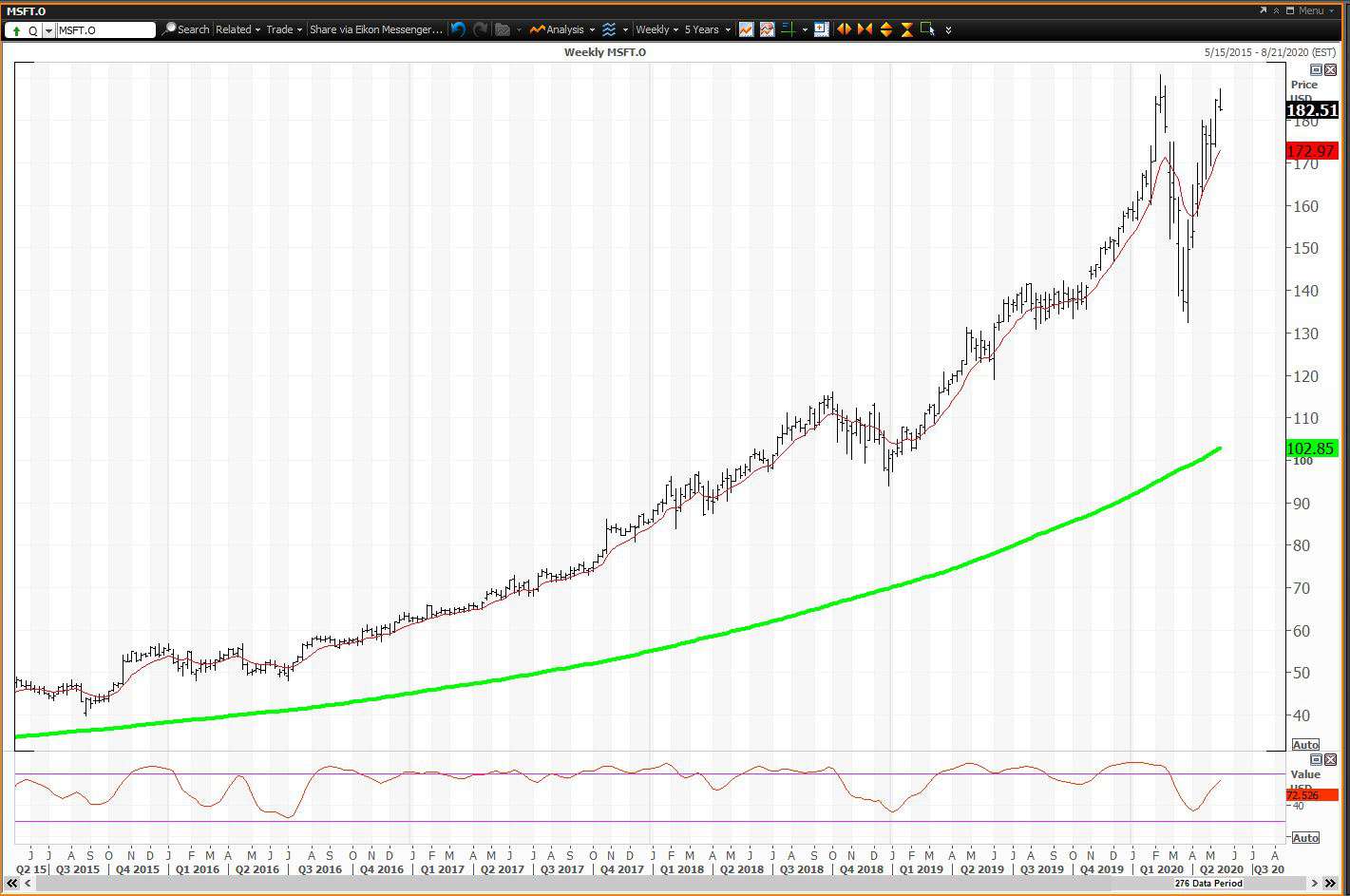1350x896 pixels.
Task: Click the single right scroll arrow
Action: 1316,884
